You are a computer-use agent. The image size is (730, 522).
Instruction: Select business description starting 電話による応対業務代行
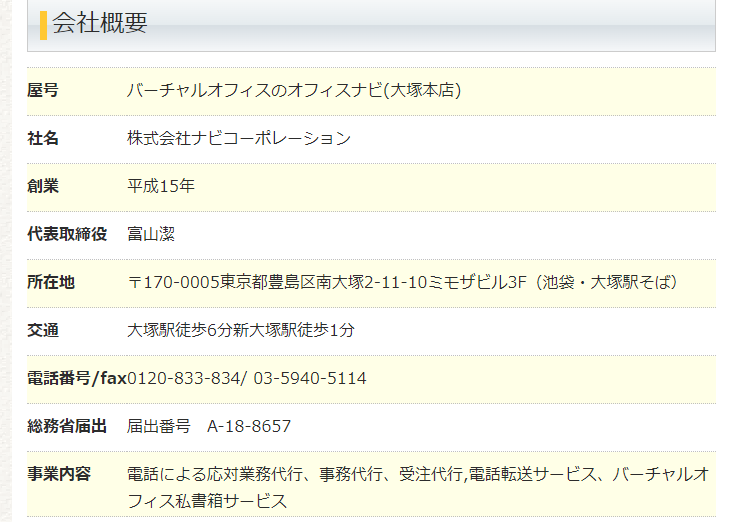pyautogui.click(x=418, y=488)
